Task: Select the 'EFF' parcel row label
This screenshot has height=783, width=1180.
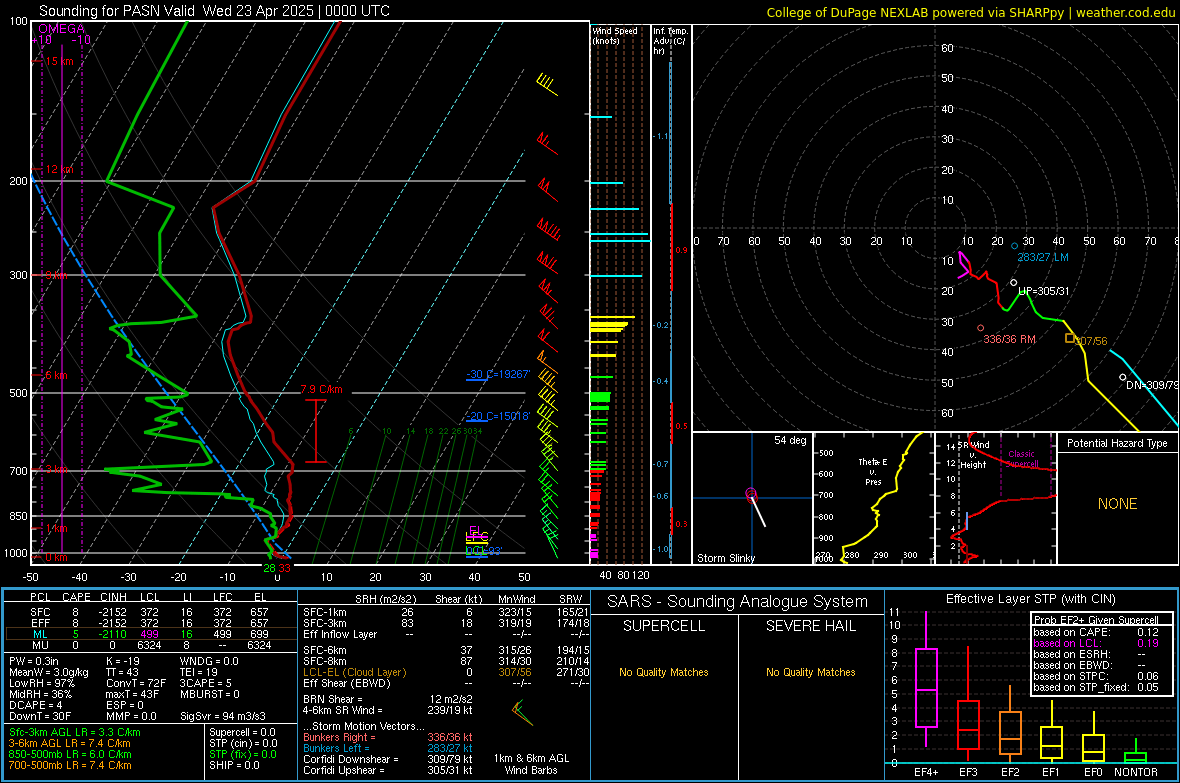Action: point(41,623)
